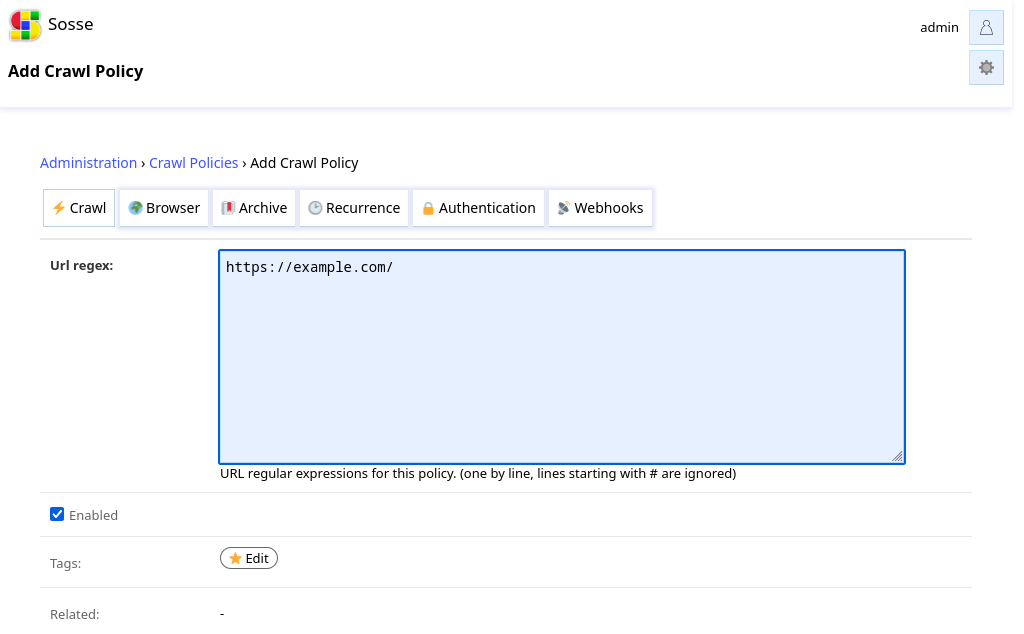Switch to the Recurrence tab
1024x634 pixels.
coord(354,208)
